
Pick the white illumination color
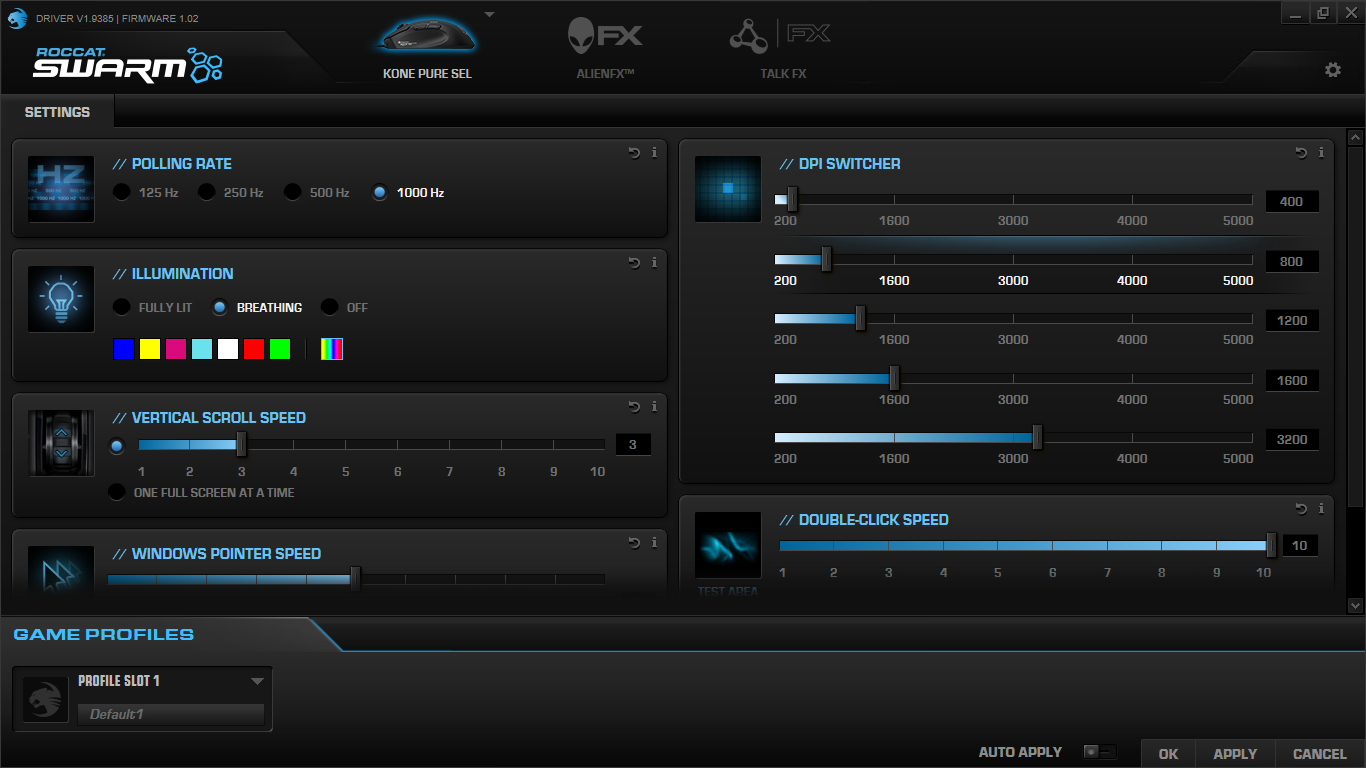coord(228,349)
